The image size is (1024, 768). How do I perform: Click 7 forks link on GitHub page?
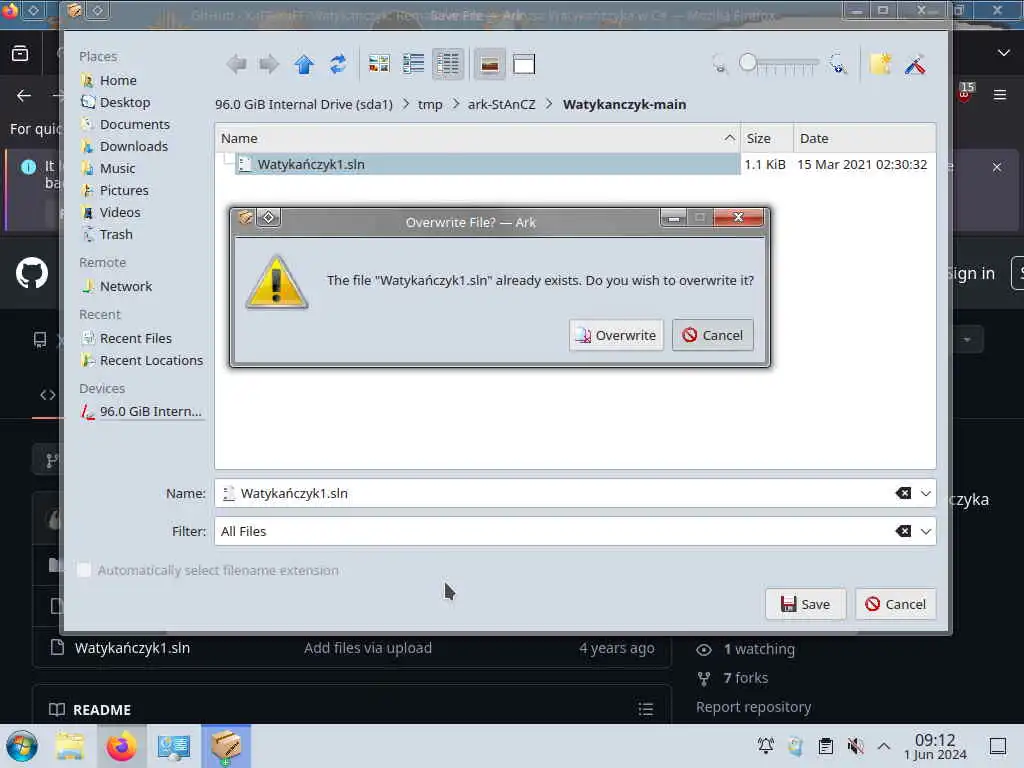(x=745, y=678)
